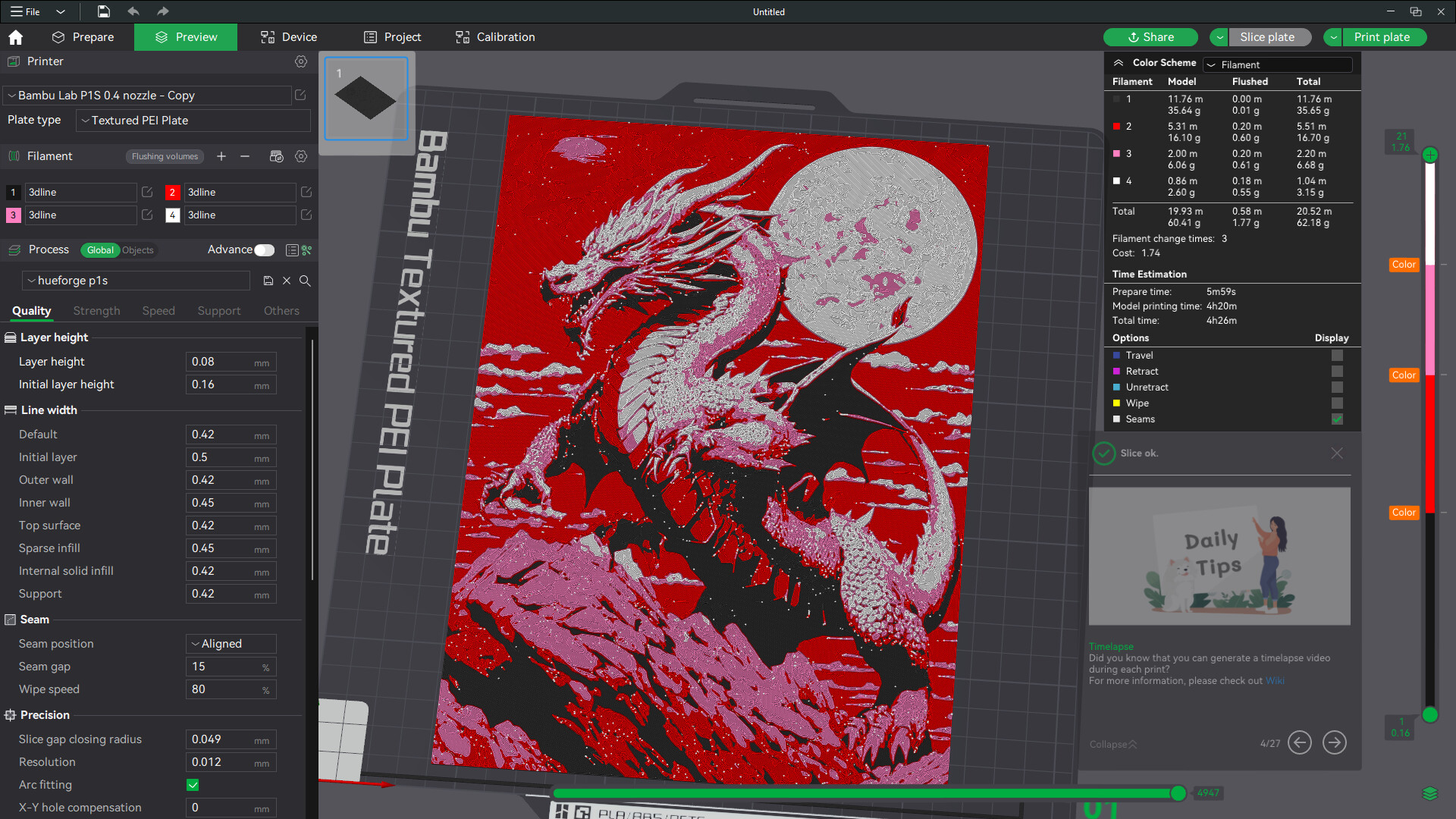The width and height of the screenshot is (1456, 819).
Task: Expand the Color Scheme Filament dropdown
Action: click(1279, 65)
